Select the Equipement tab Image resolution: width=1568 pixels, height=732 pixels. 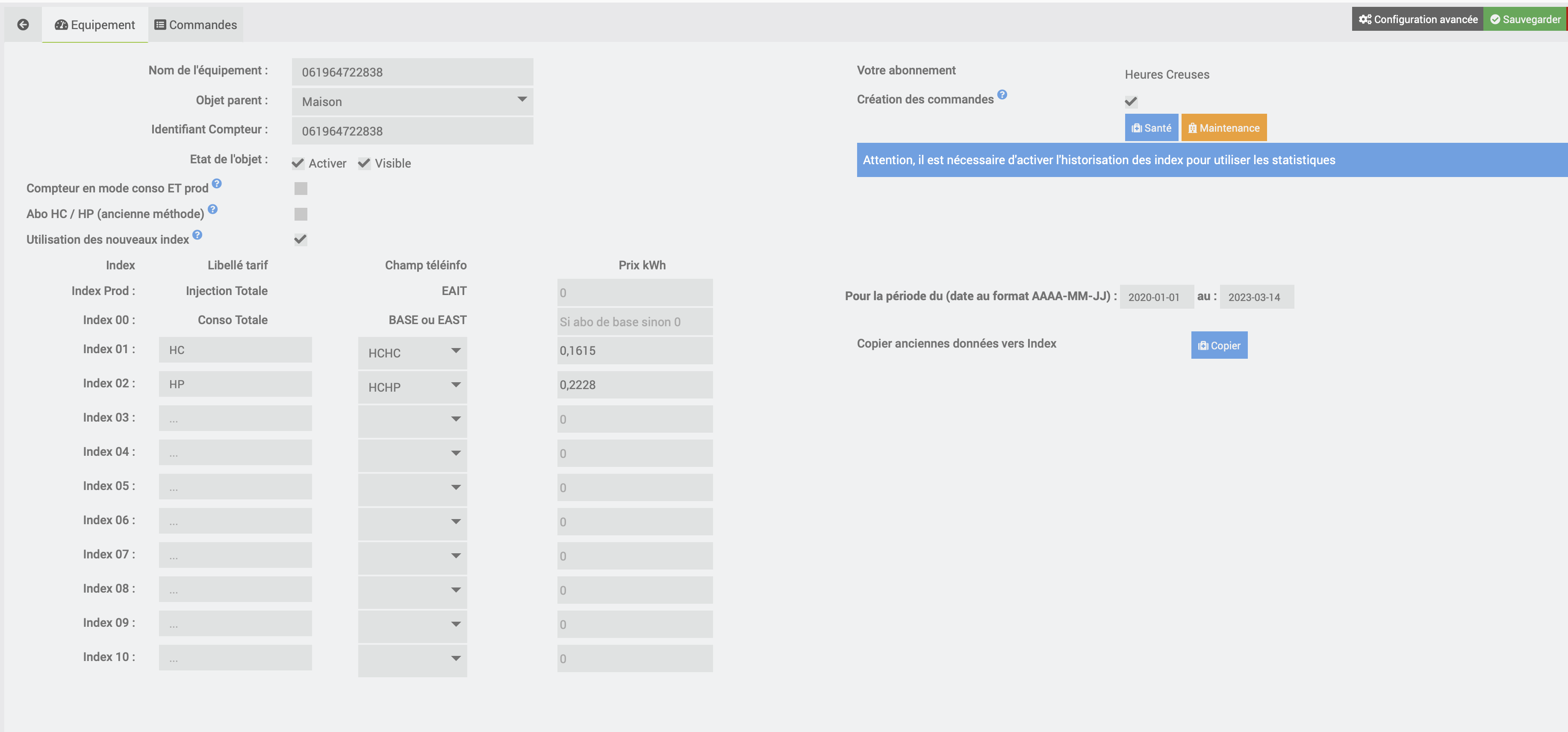[x=95, y=25]
